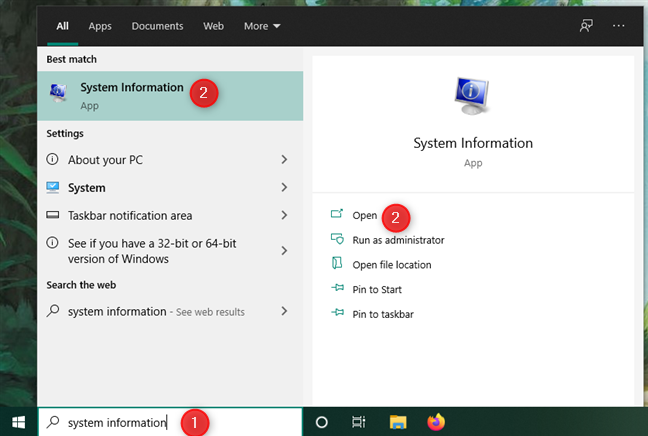
Task: Open the System Information best match result
Action: 170,96
